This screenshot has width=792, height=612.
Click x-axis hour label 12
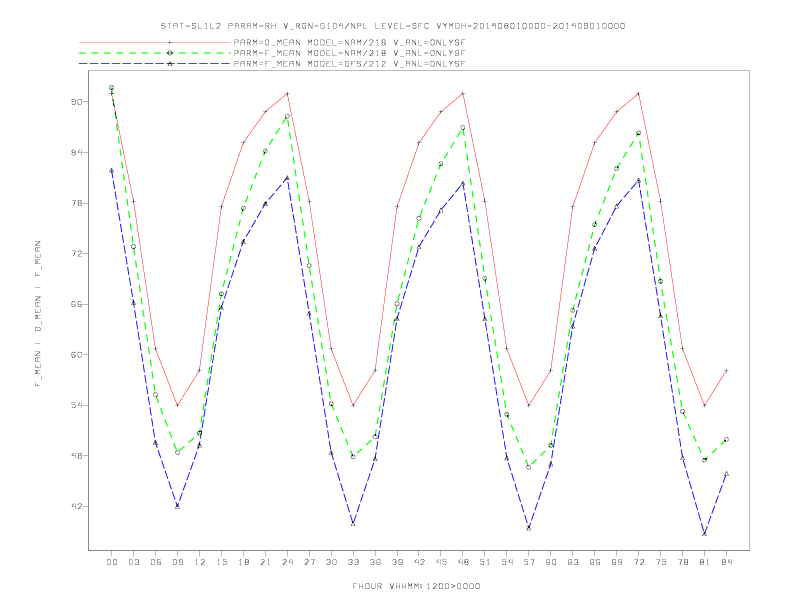click(x=200, y=562)
